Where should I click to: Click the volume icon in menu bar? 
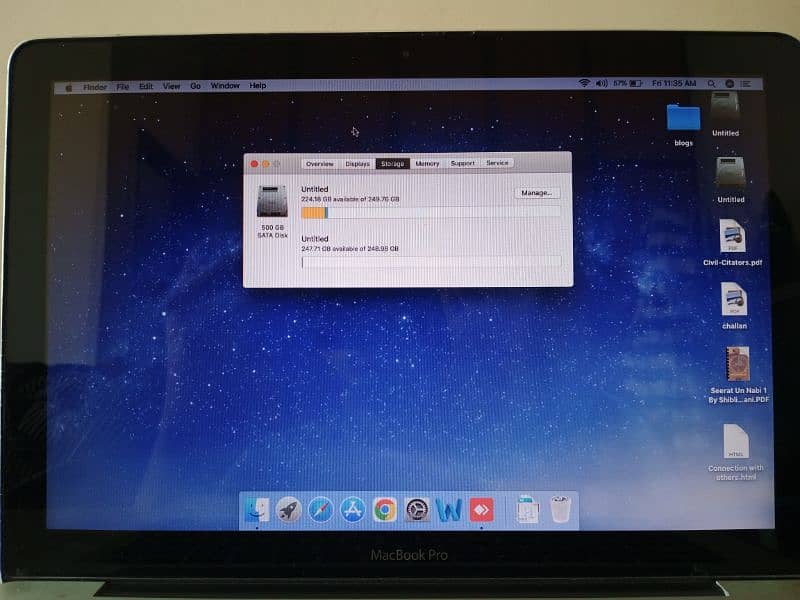(602, 83)
